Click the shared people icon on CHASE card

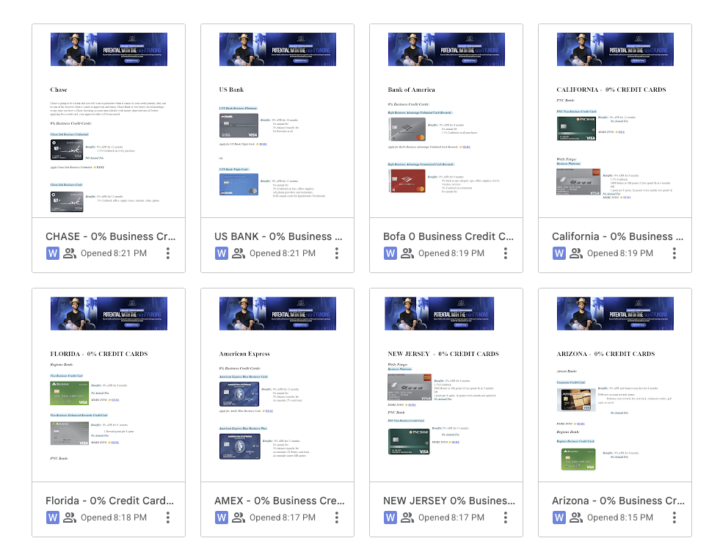coord(70,253)
